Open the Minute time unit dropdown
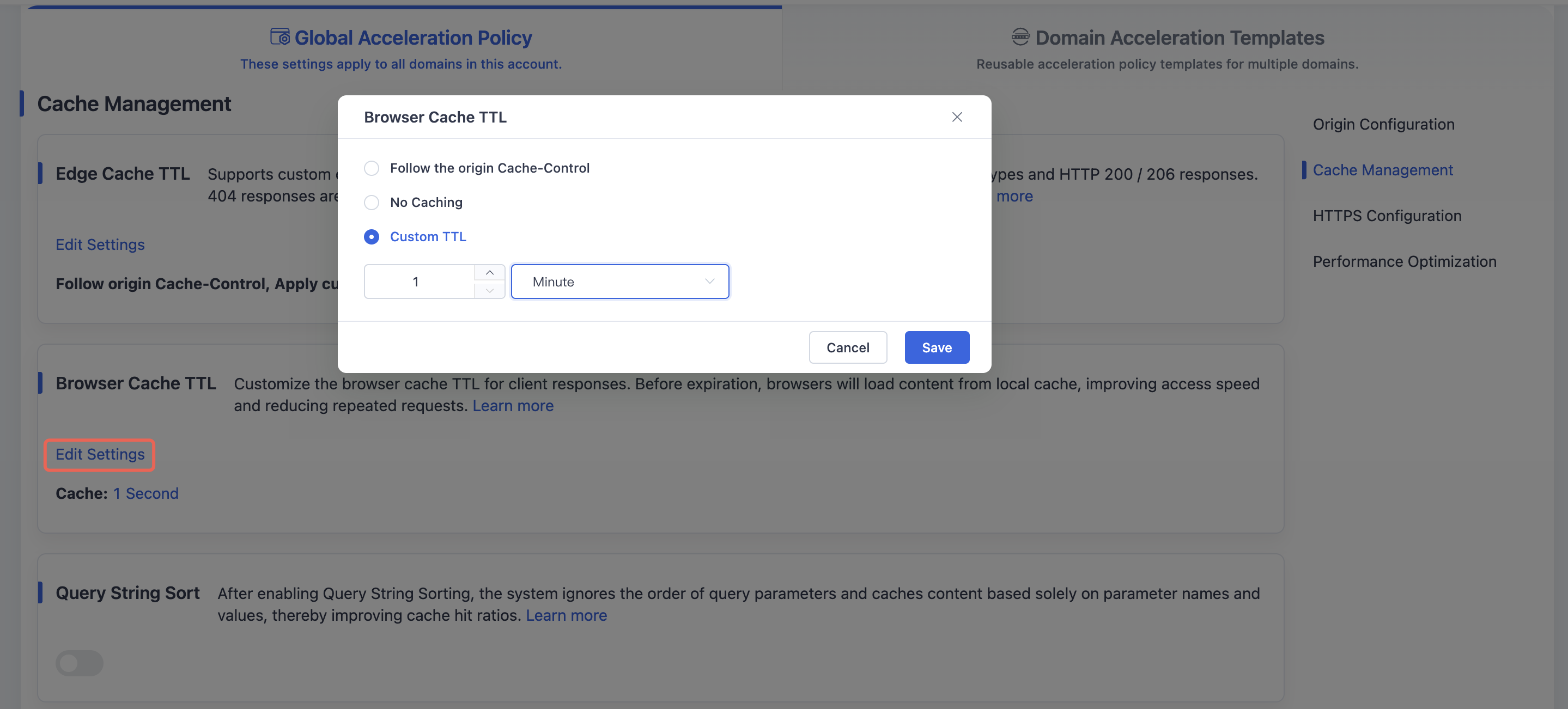 click(619, 282)
